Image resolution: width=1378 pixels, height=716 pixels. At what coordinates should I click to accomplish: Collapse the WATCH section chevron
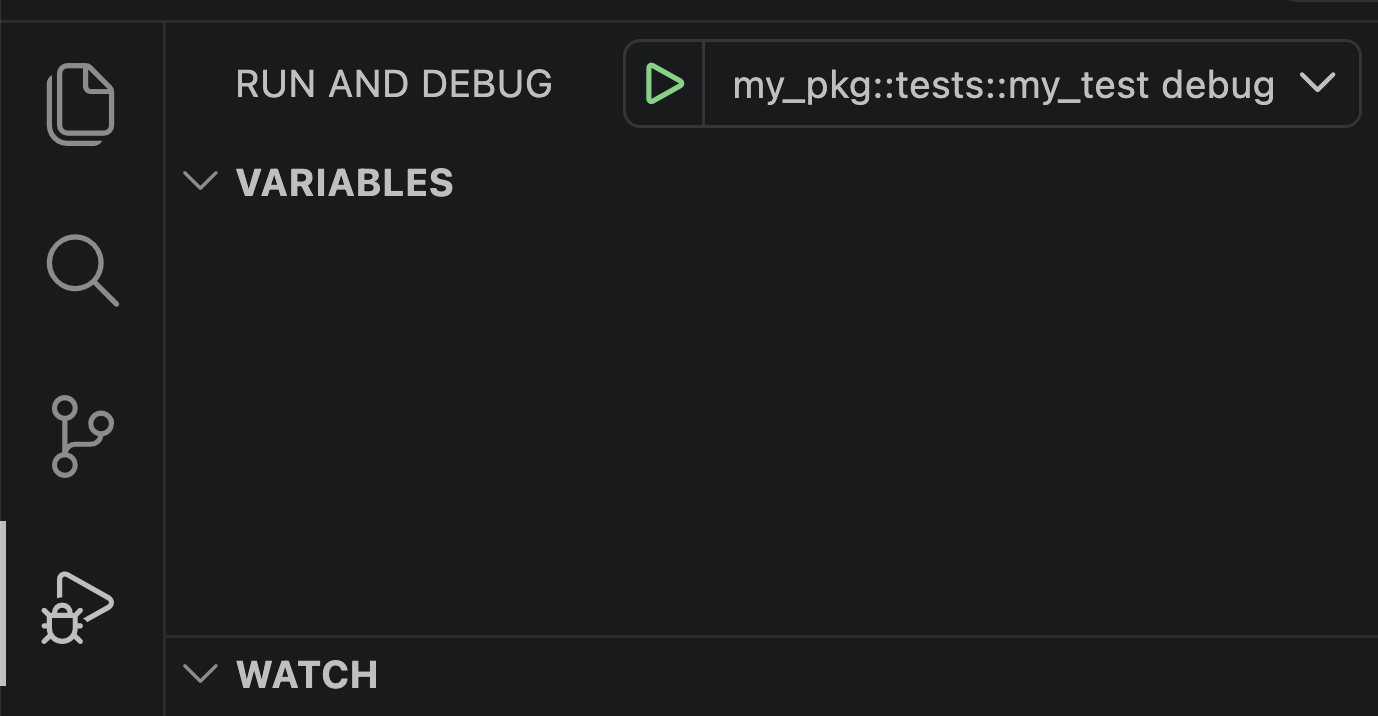tap(201, 673)
